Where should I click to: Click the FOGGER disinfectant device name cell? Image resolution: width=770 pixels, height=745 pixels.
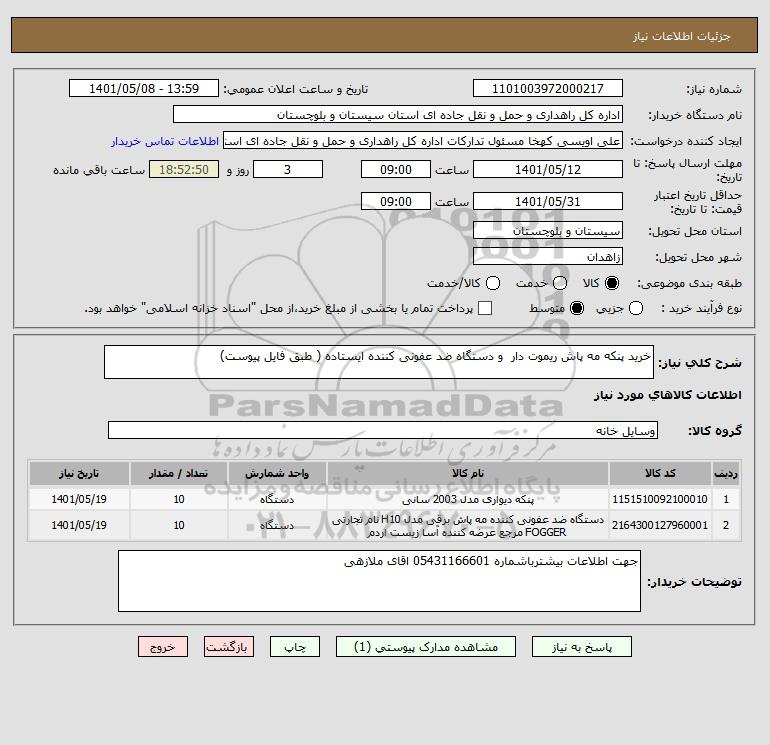tap(468, 525)
